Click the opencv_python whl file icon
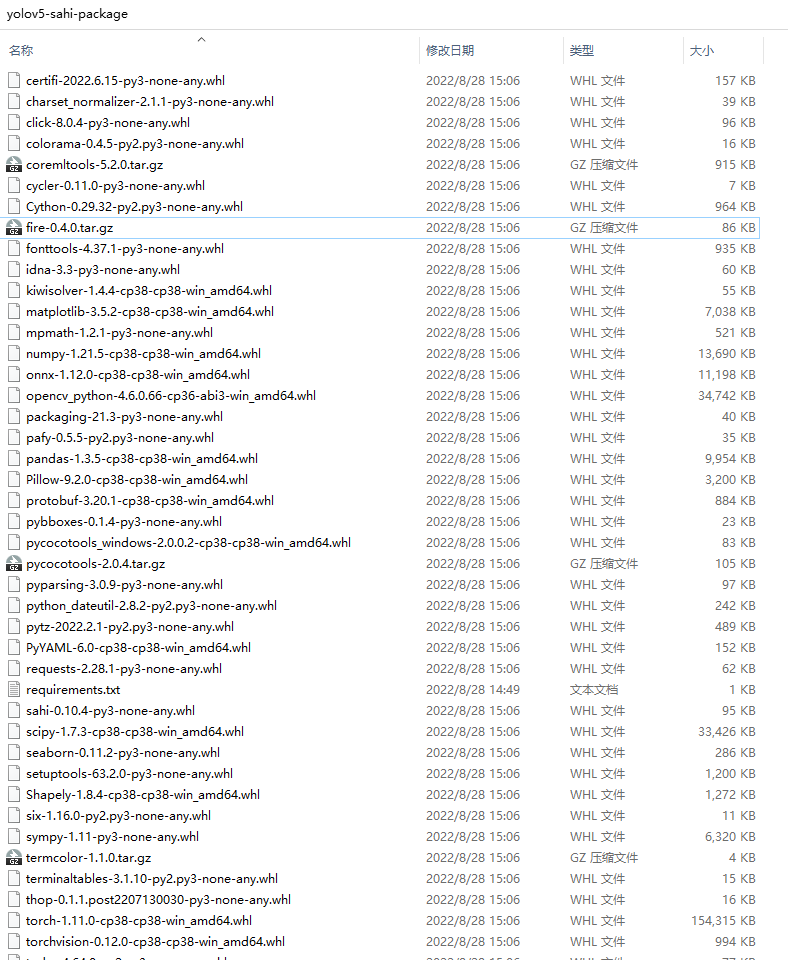 click(x=13, y=396)
